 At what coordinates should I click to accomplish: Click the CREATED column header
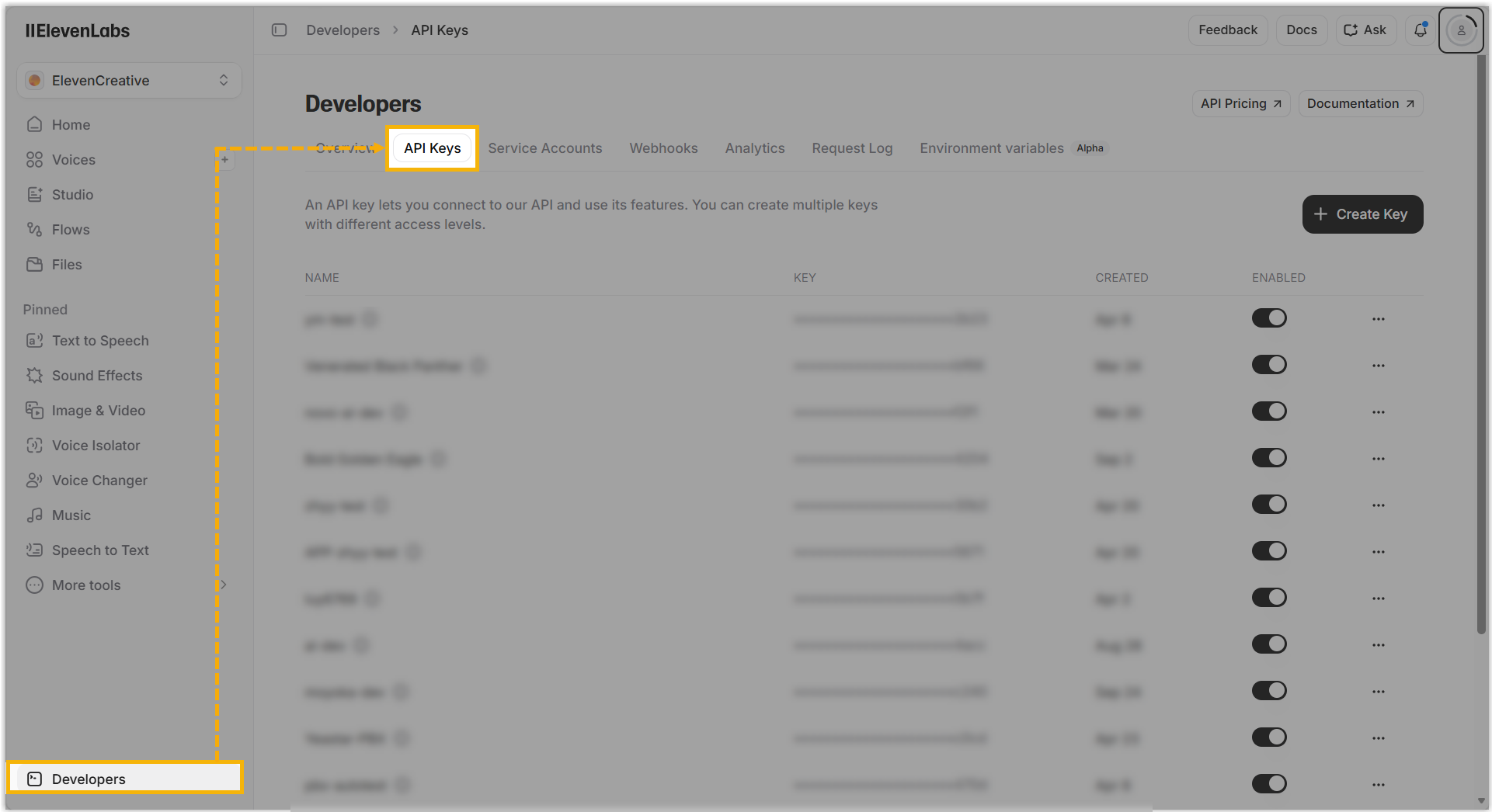coord(1122,277)
